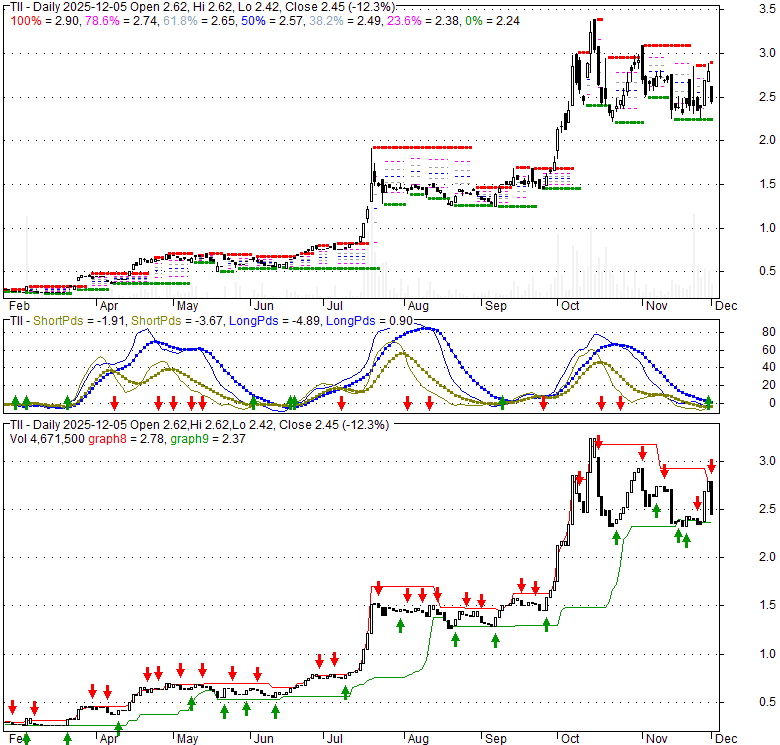Image resolution: width=780 pixels, height=745 pixels.
Task: Select the Dec month label under top chart
Action: pyautogui.click(x=726, y=306)
